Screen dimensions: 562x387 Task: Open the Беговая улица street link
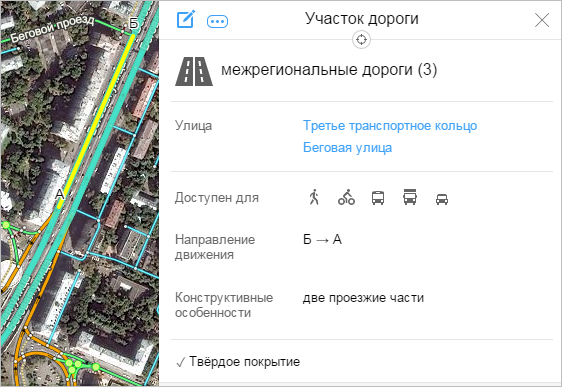[x=347, y=148]
